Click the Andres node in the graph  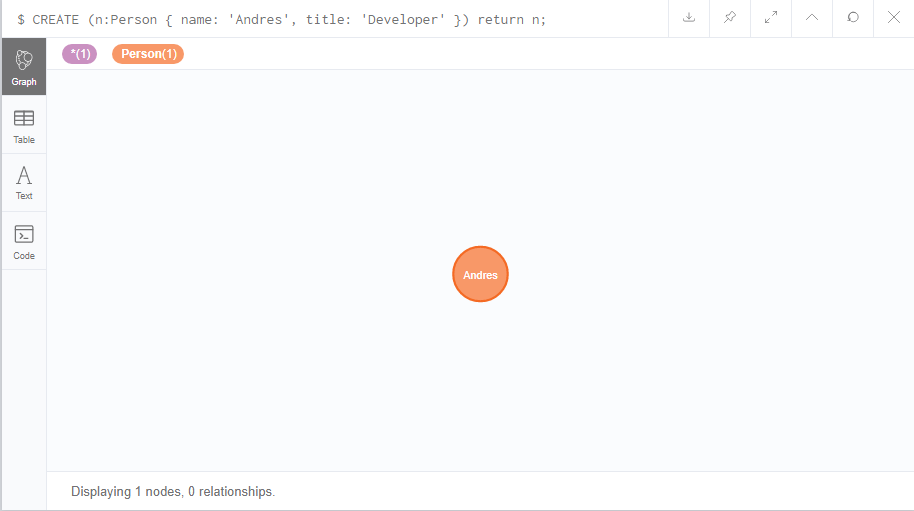coord(480,274)
